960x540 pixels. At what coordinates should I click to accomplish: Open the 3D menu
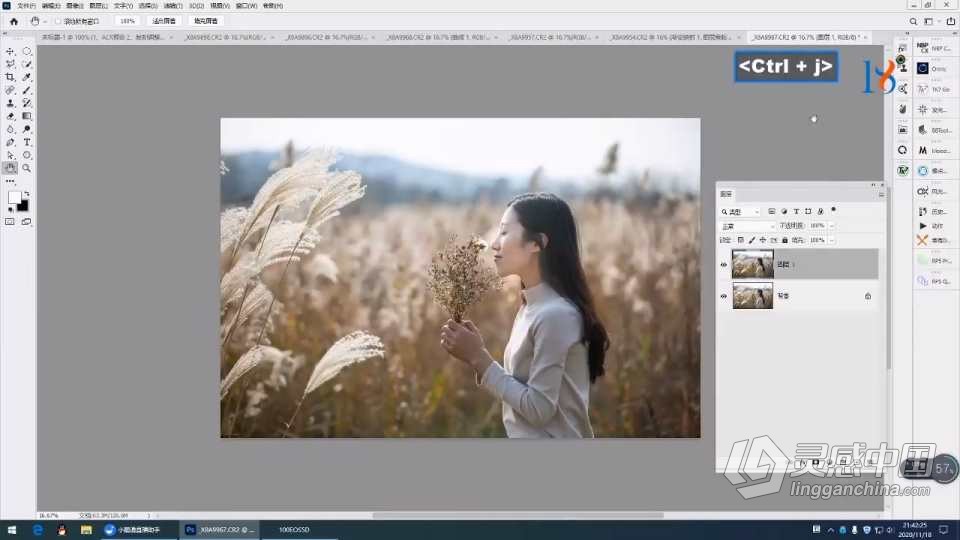[196, 6]
